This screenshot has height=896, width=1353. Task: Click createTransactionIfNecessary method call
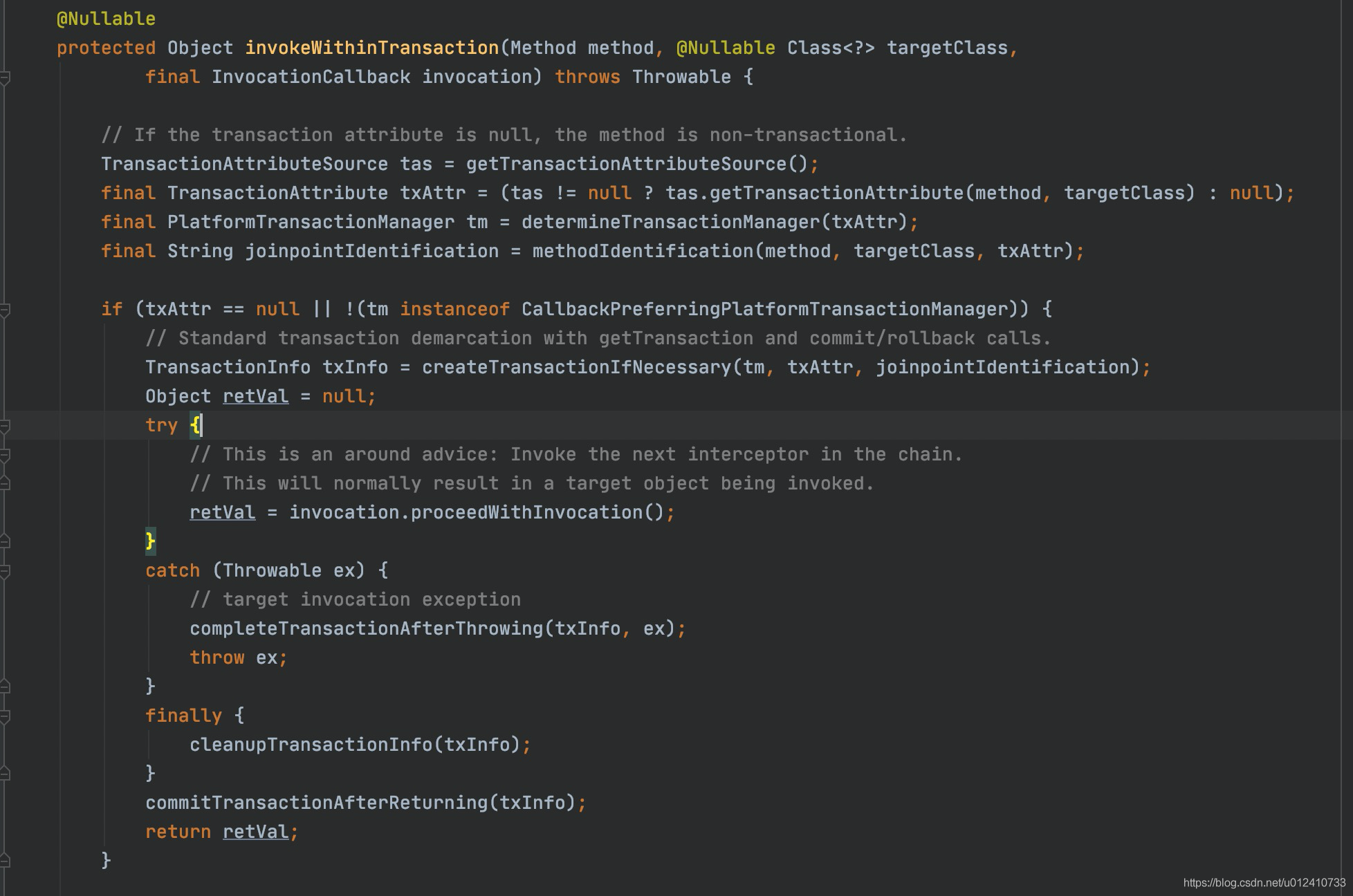pyautogui.click(x=576, y=367)
